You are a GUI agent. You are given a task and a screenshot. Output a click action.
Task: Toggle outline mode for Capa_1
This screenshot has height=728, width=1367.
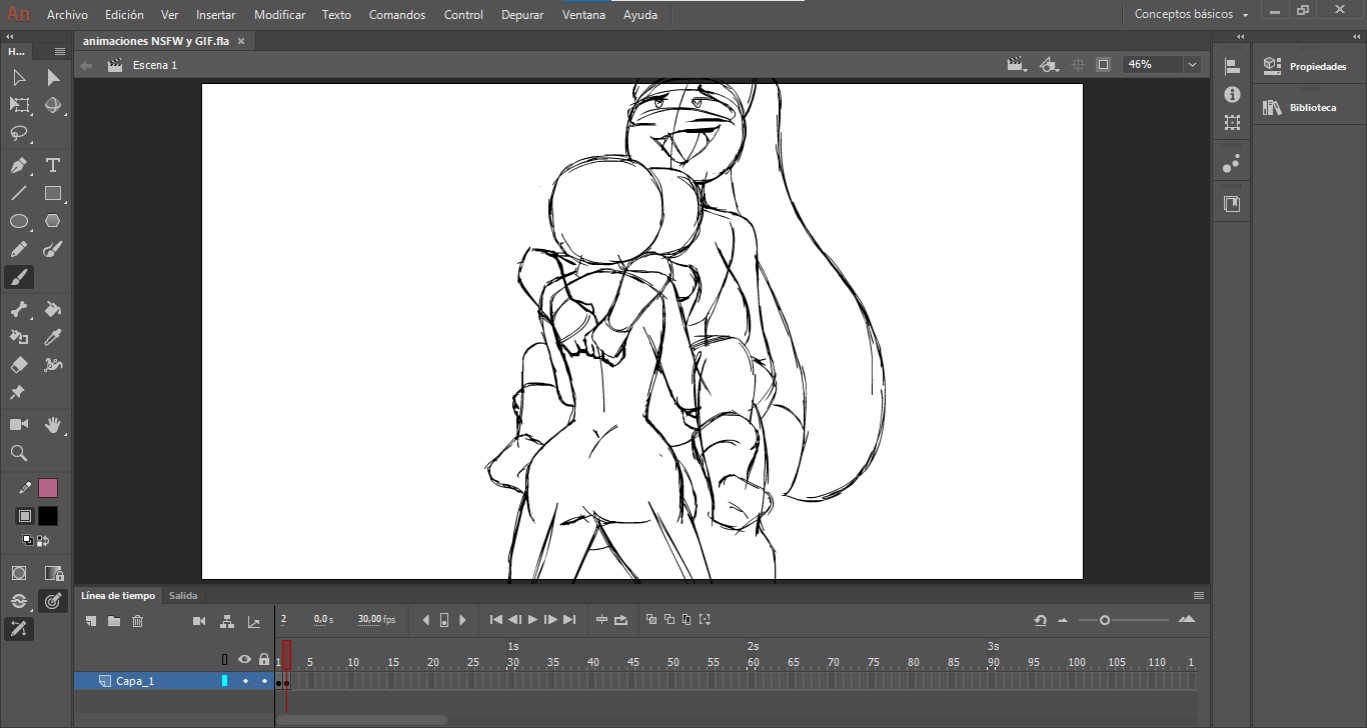(225, 681)
